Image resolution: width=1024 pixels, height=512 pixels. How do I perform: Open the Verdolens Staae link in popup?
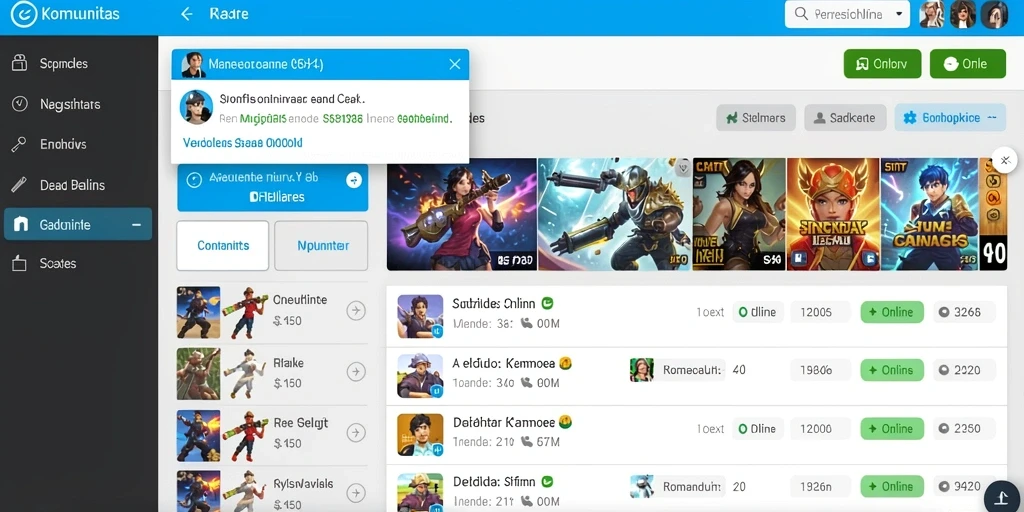click(242, 142)
